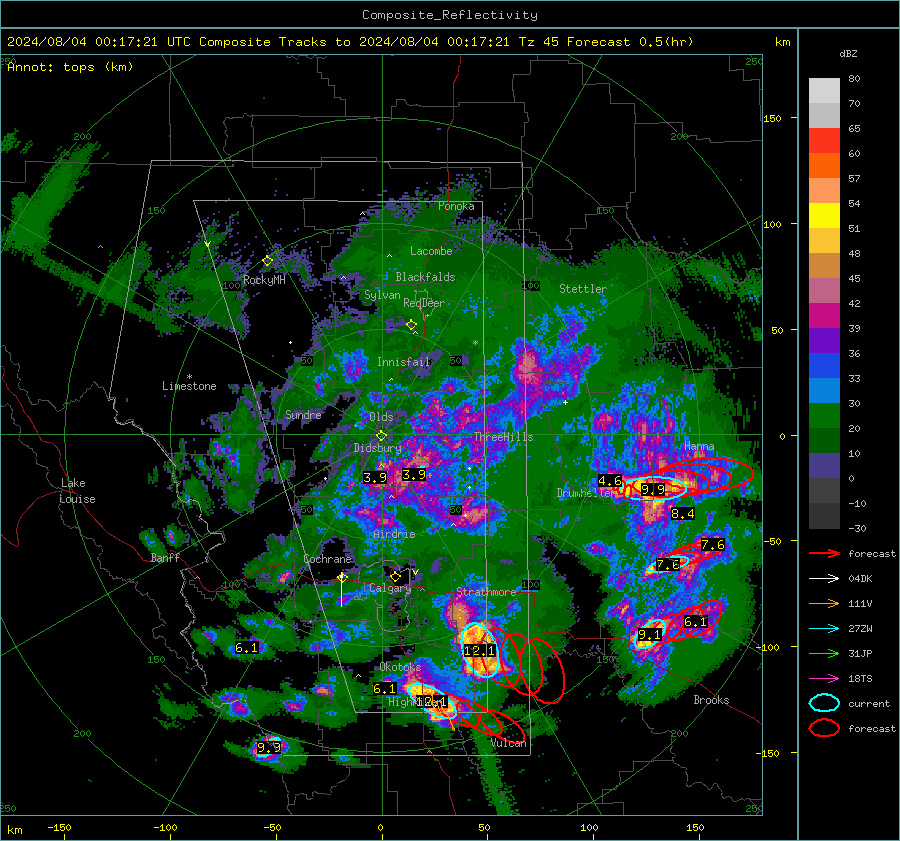The image size is (900, 841).
Task: Click the red forecast ellipse legend icon
Action: click(x=824, y=728)
